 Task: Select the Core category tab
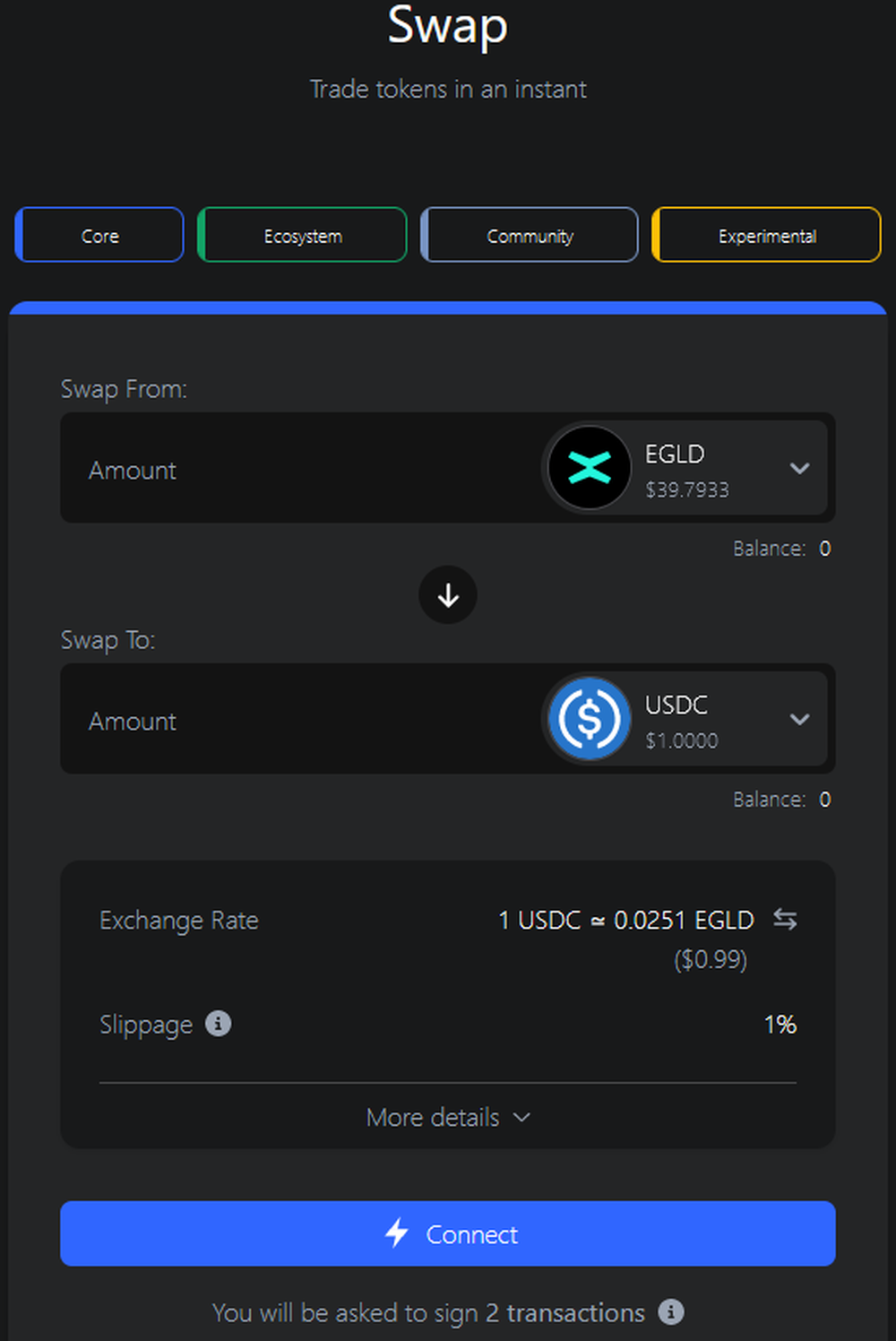pos(99,236)
